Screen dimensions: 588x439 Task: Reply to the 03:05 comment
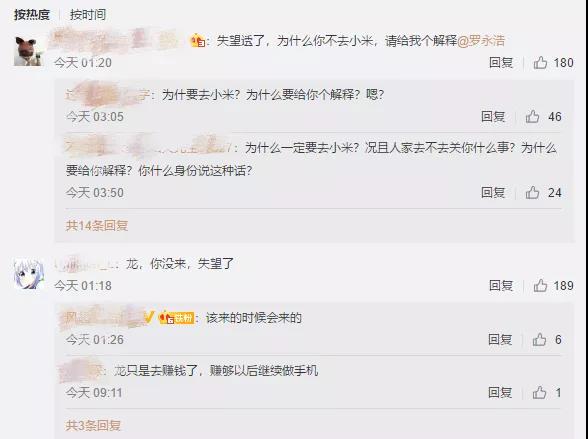493,117
